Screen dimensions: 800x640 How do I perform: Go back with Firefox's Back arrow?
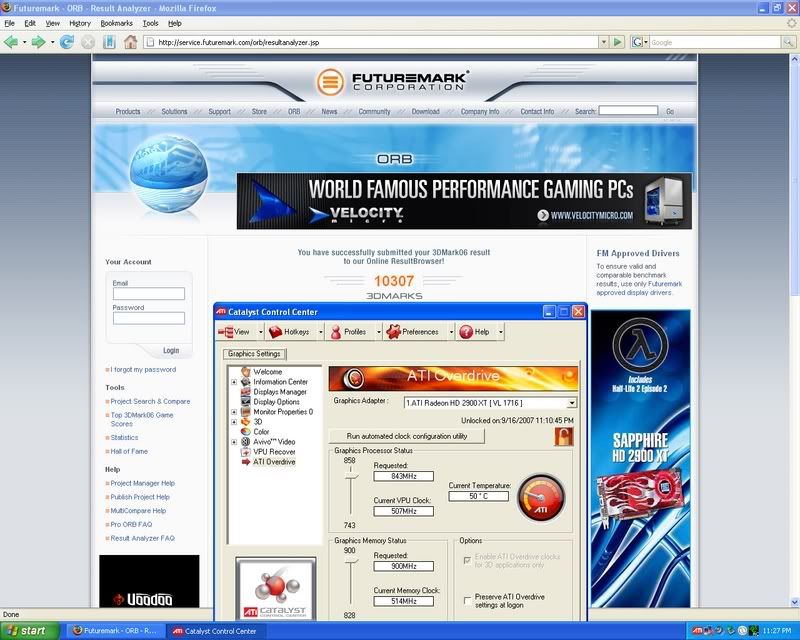point(10,42)
